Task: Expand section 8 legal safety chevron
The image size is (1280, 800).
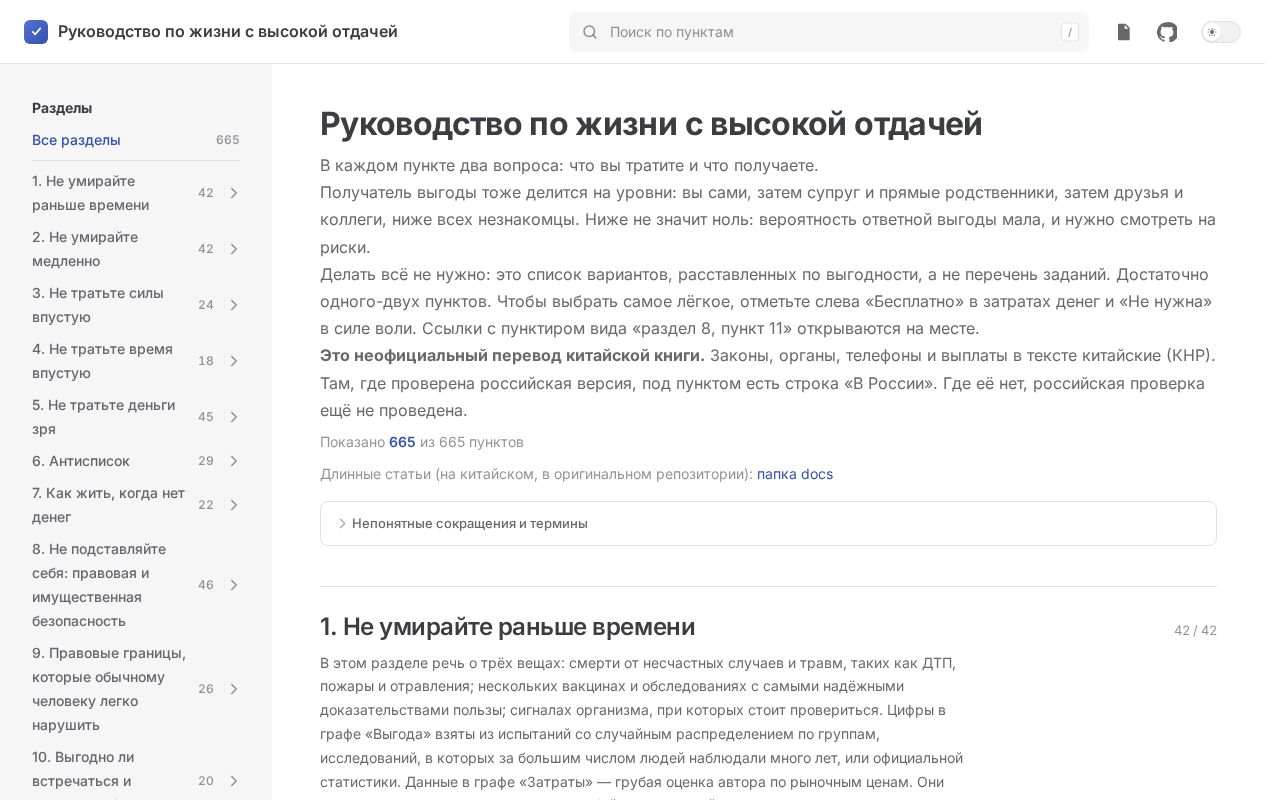Action: pyautogui.click(x=234, y=585)
